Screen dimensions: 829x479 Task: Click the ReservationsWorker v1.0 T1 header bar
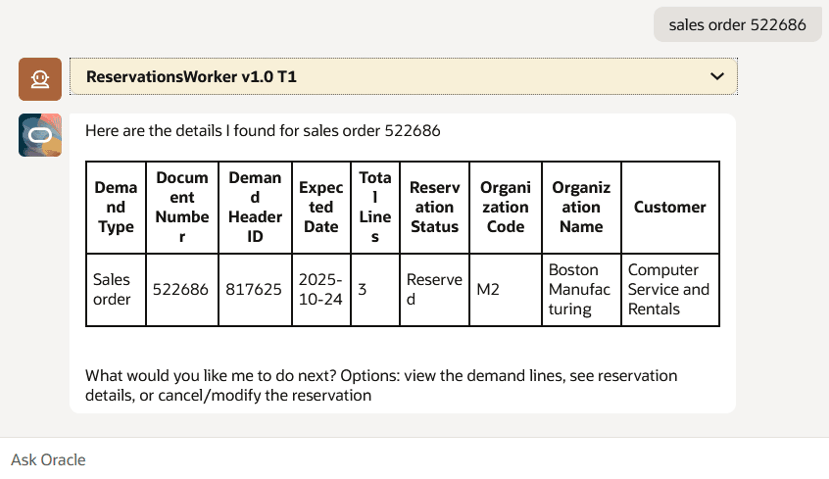tap(403, 77)
